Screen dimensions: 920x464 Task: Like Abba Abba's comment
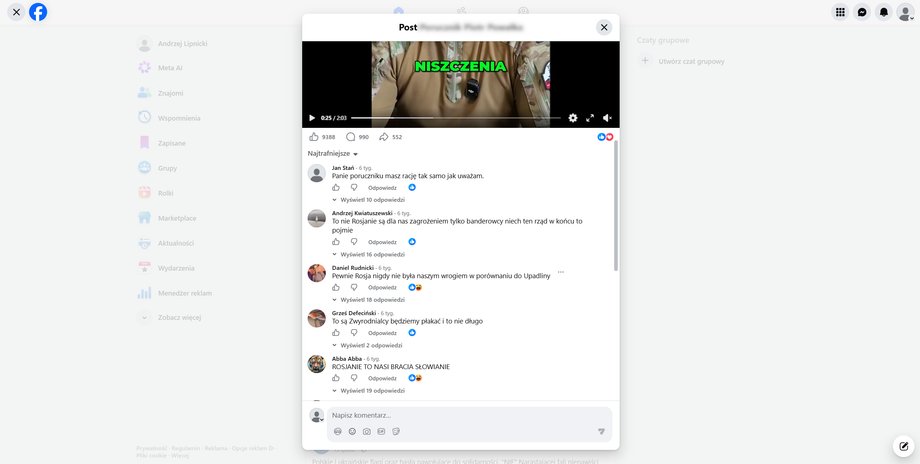pos(336,378)
